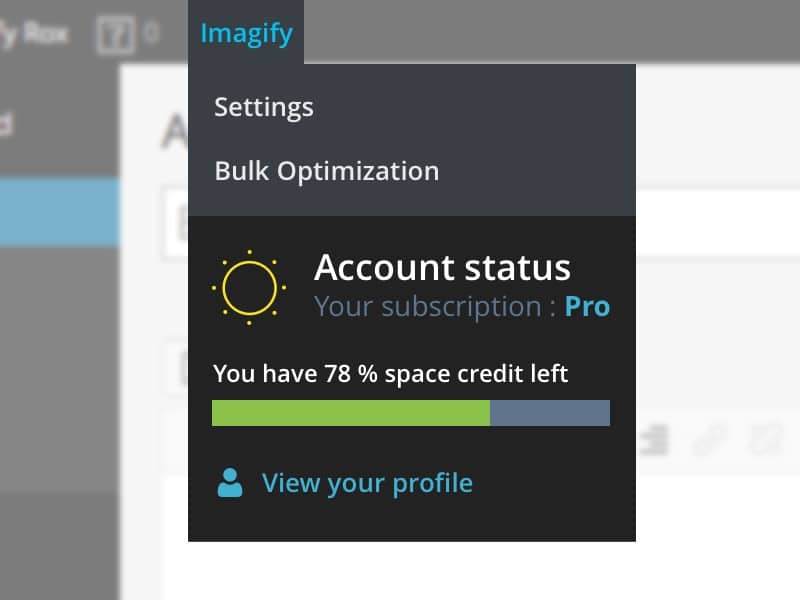Click the blurred insert link icon in editor toolbar
Screen dimensions: 800x600
(709, 439)
